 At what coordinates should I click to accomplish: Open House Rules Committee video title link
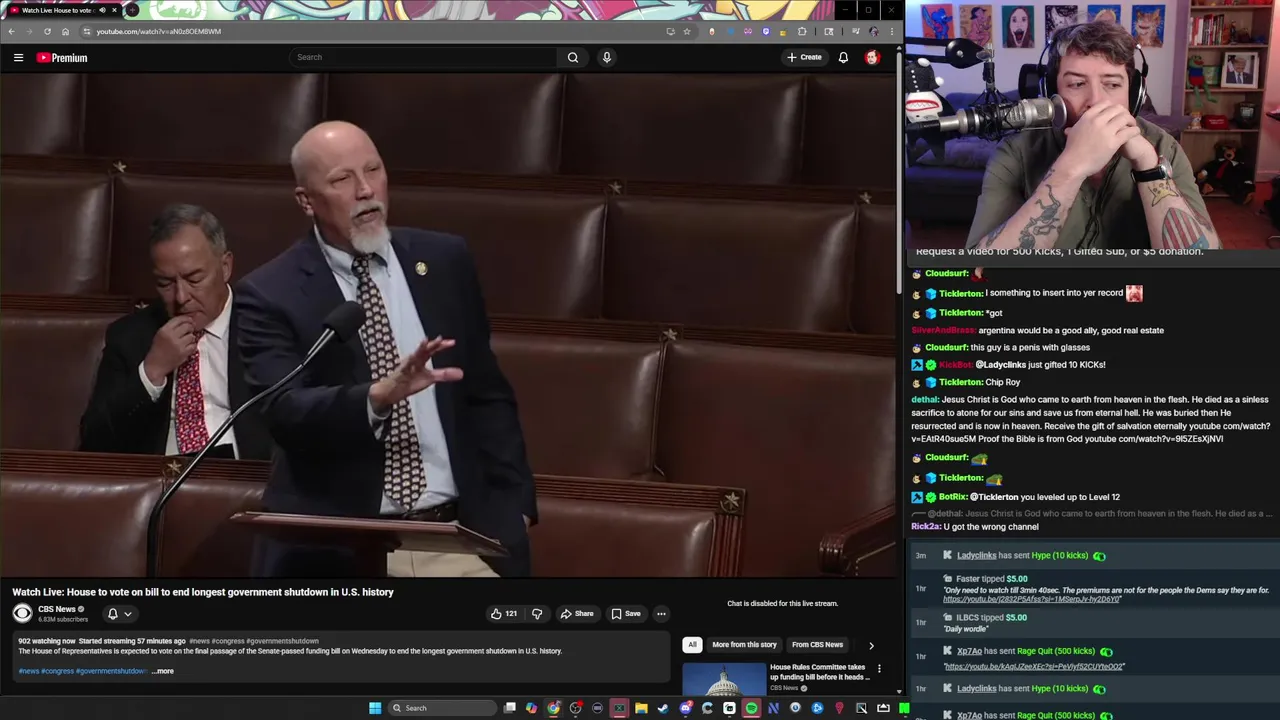819,672
